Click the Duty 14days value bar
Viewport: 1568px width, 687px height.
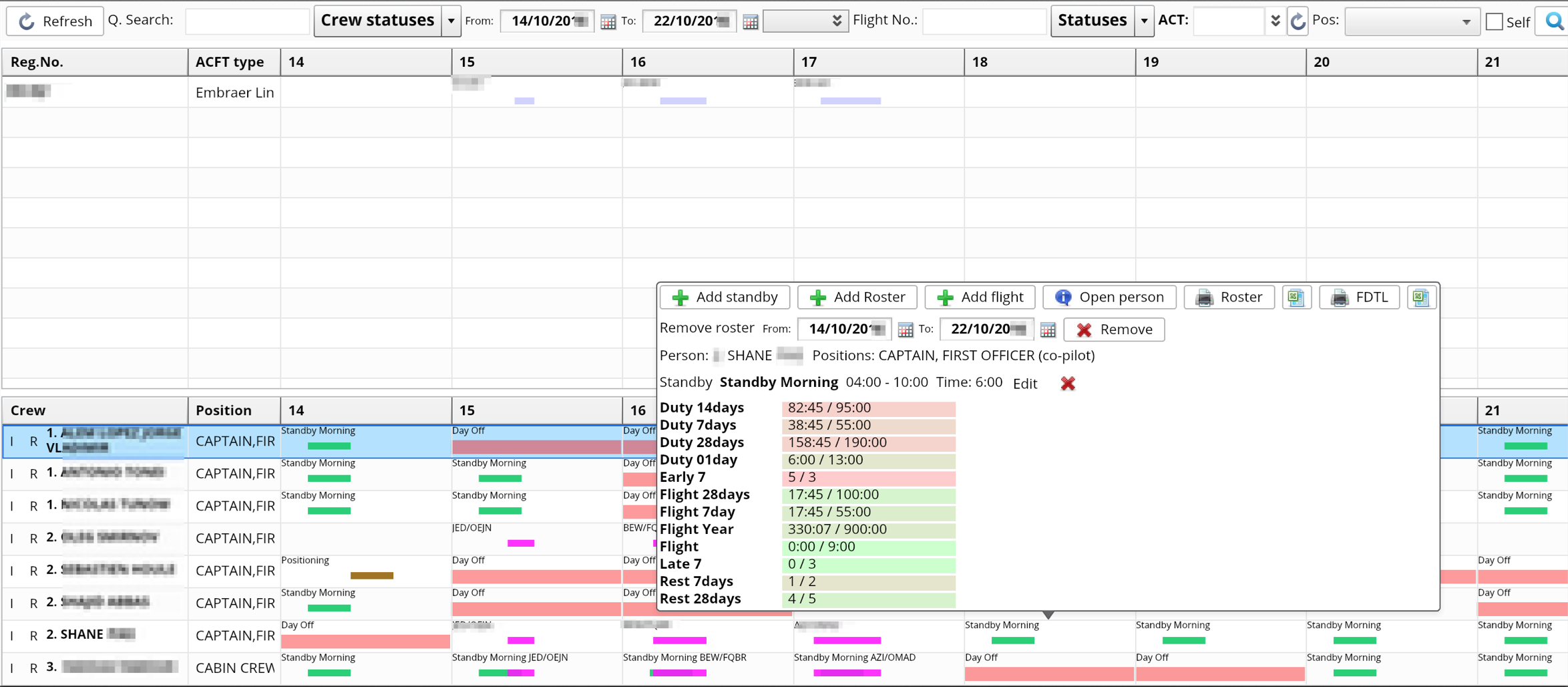click(869, 408)
